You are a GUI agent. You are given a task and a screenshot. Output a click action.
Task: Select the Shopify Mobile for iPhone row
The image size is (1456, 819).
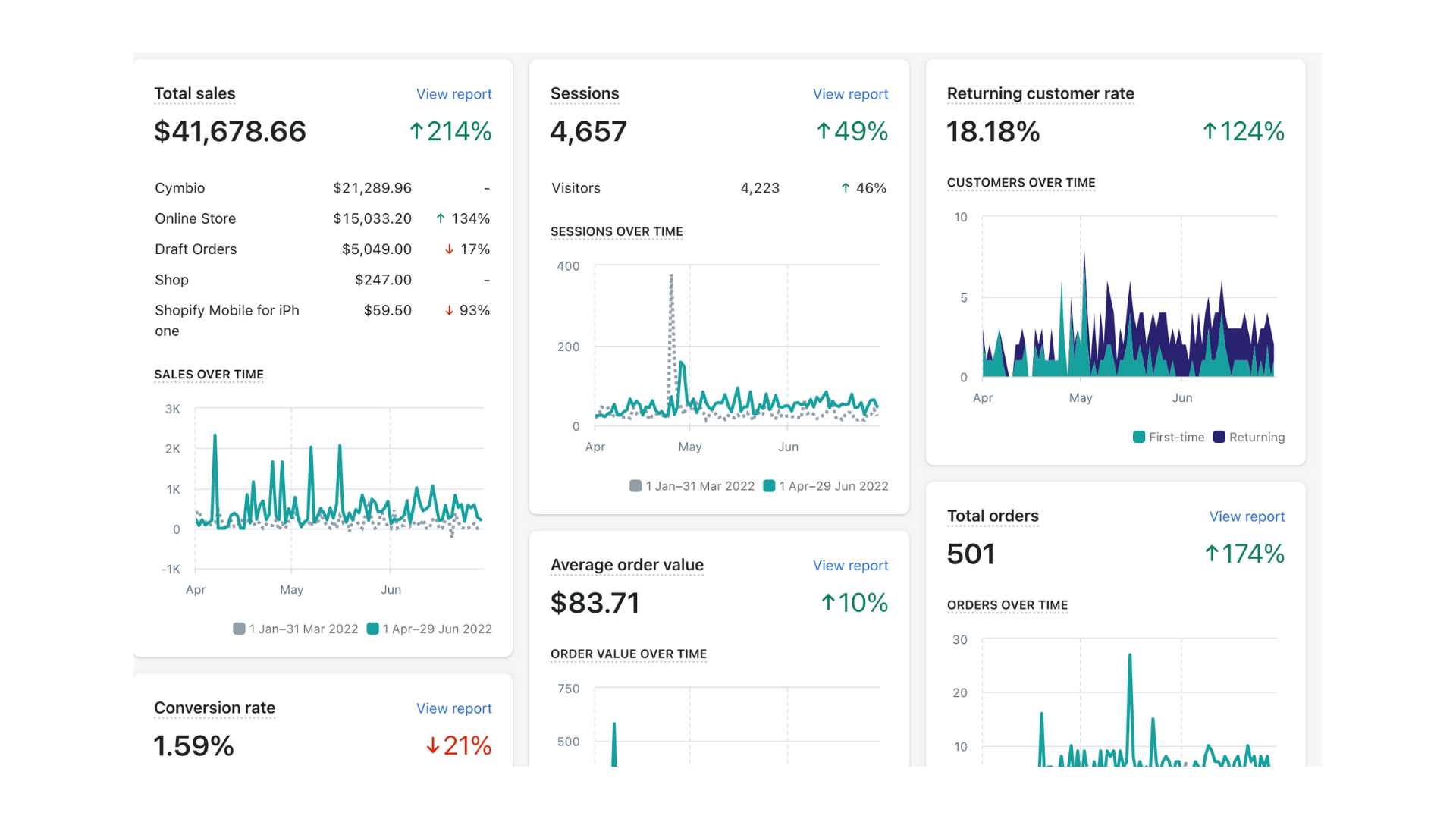(322, 321)
